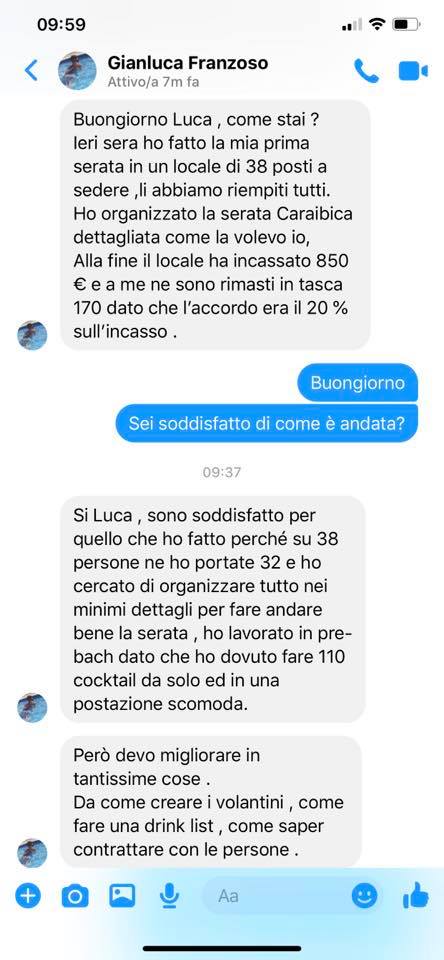Screen dimensions: 444x960
Task: Tap the 'Buongiorno Luca, come stai?' message
Action: tap(215, 225)
